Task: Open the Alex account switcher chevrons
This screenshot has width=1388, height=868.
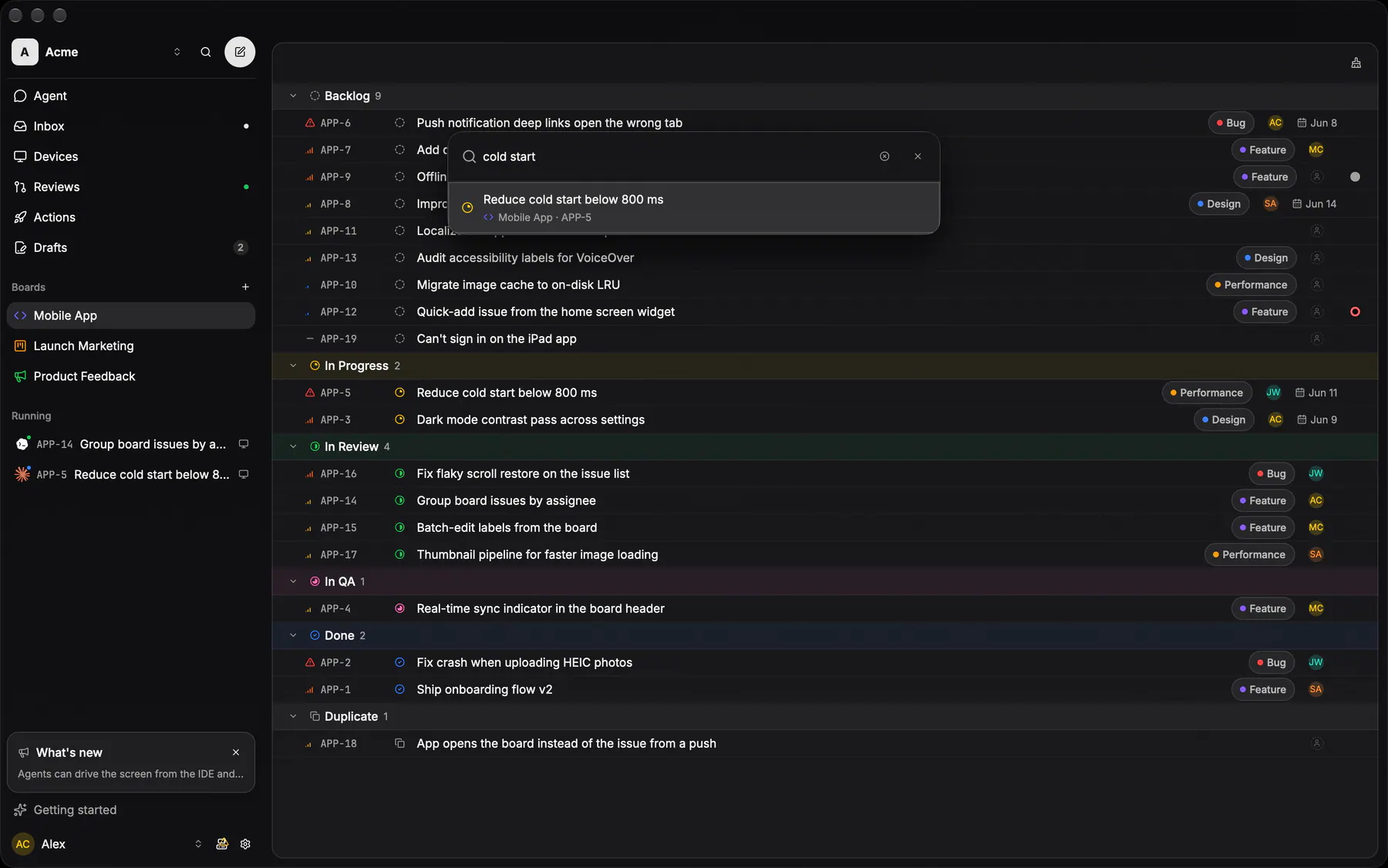Action: [x=198, y=844]
